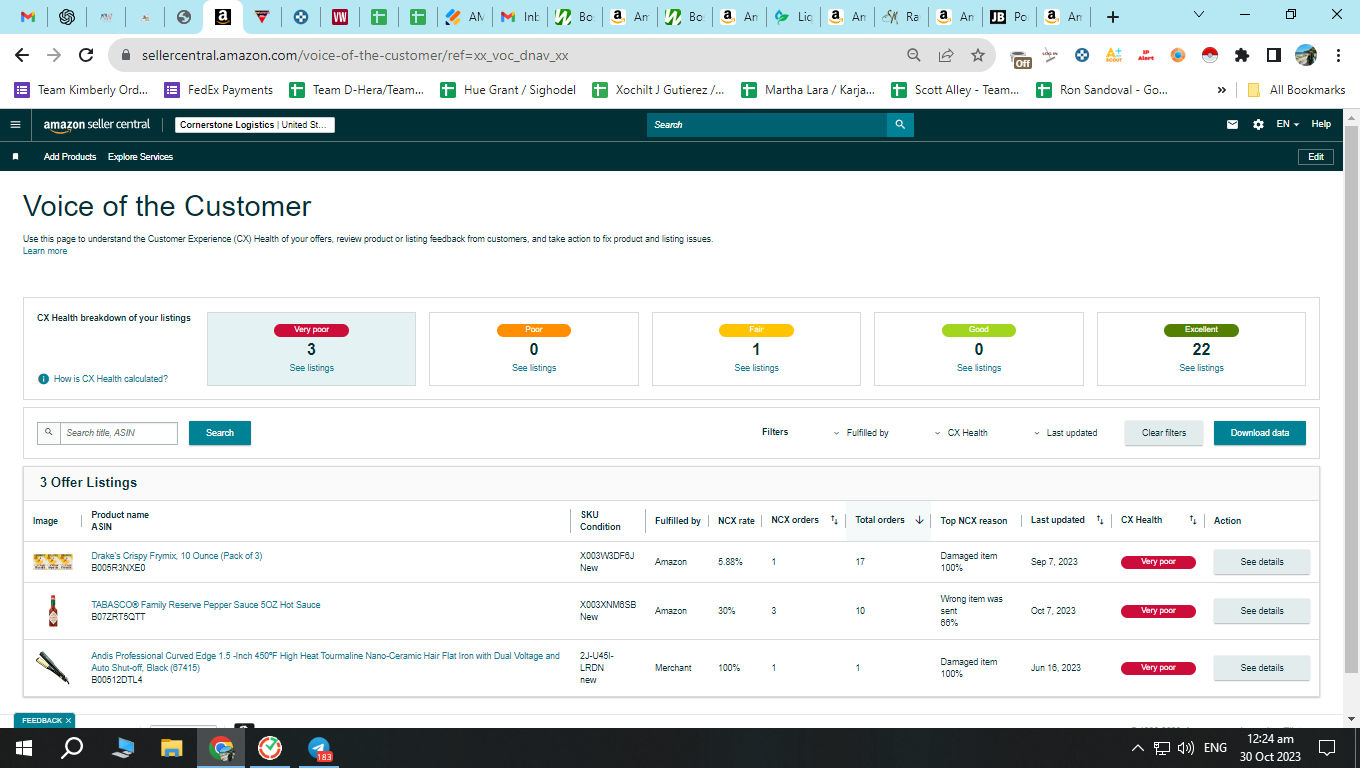Open the Windows Start menu
1360x768 pixels.
(x=24, y=747)
